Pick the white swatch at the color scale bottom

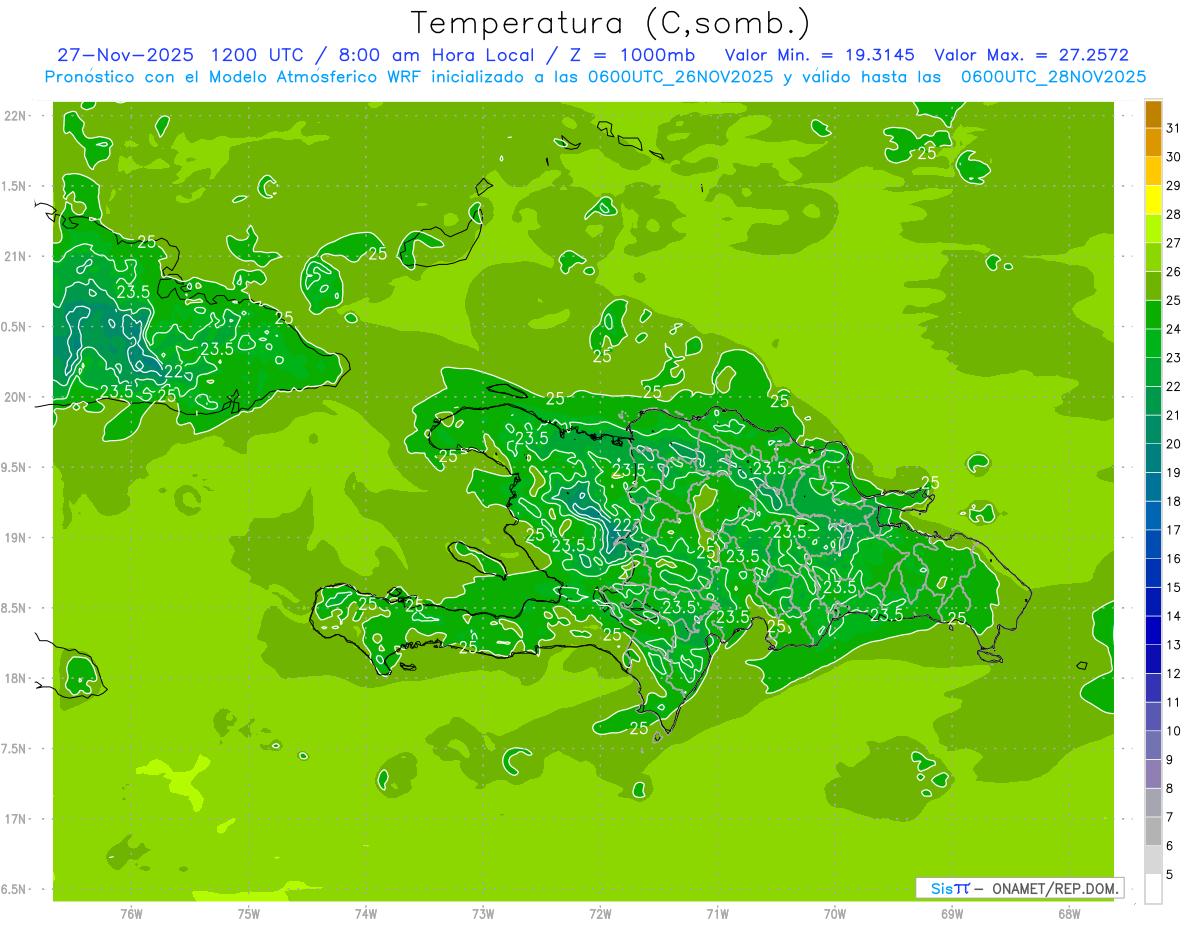click(1153, 888)
